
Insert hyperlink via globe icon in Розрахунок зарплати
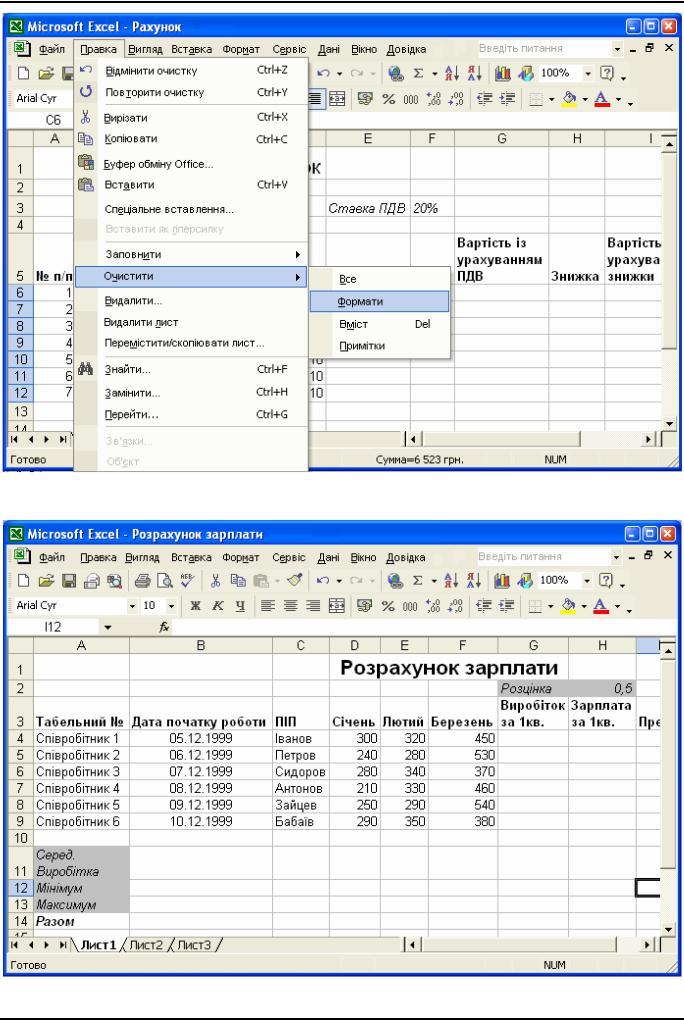[395, 580]
